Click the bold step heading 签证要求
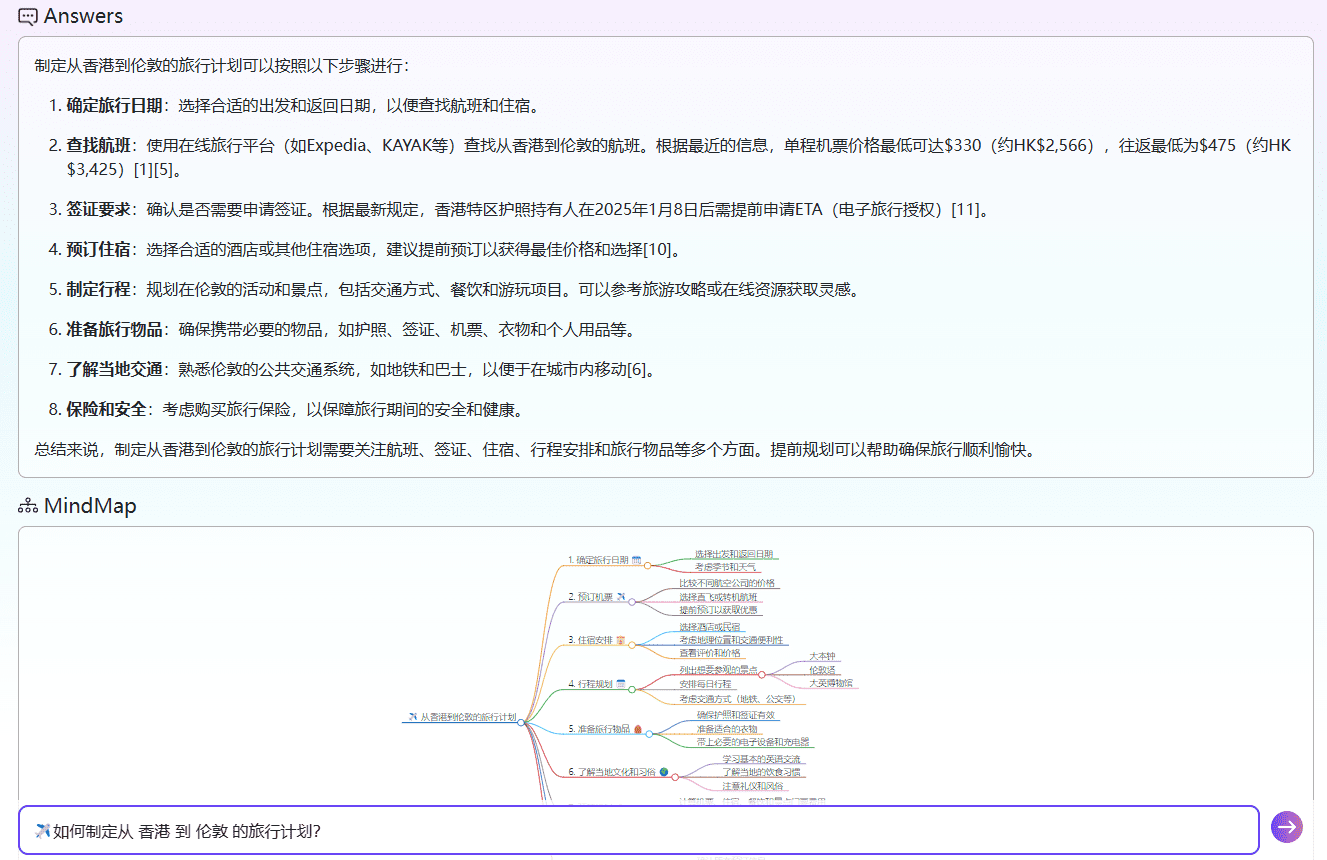1327x860 pixels. tap(99, 210)
